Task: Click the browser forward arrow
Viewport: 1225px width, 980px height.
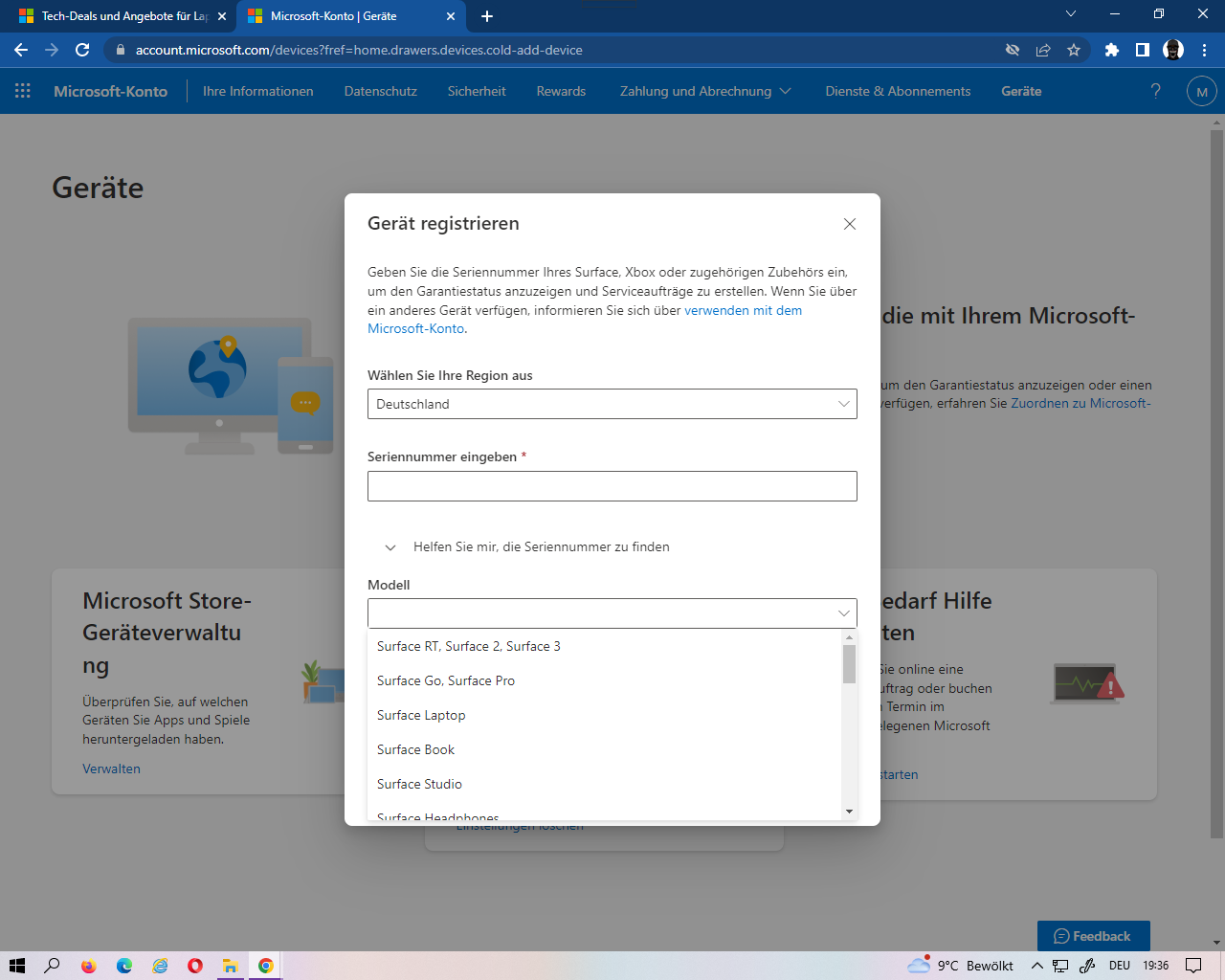Action: (52, 50)
